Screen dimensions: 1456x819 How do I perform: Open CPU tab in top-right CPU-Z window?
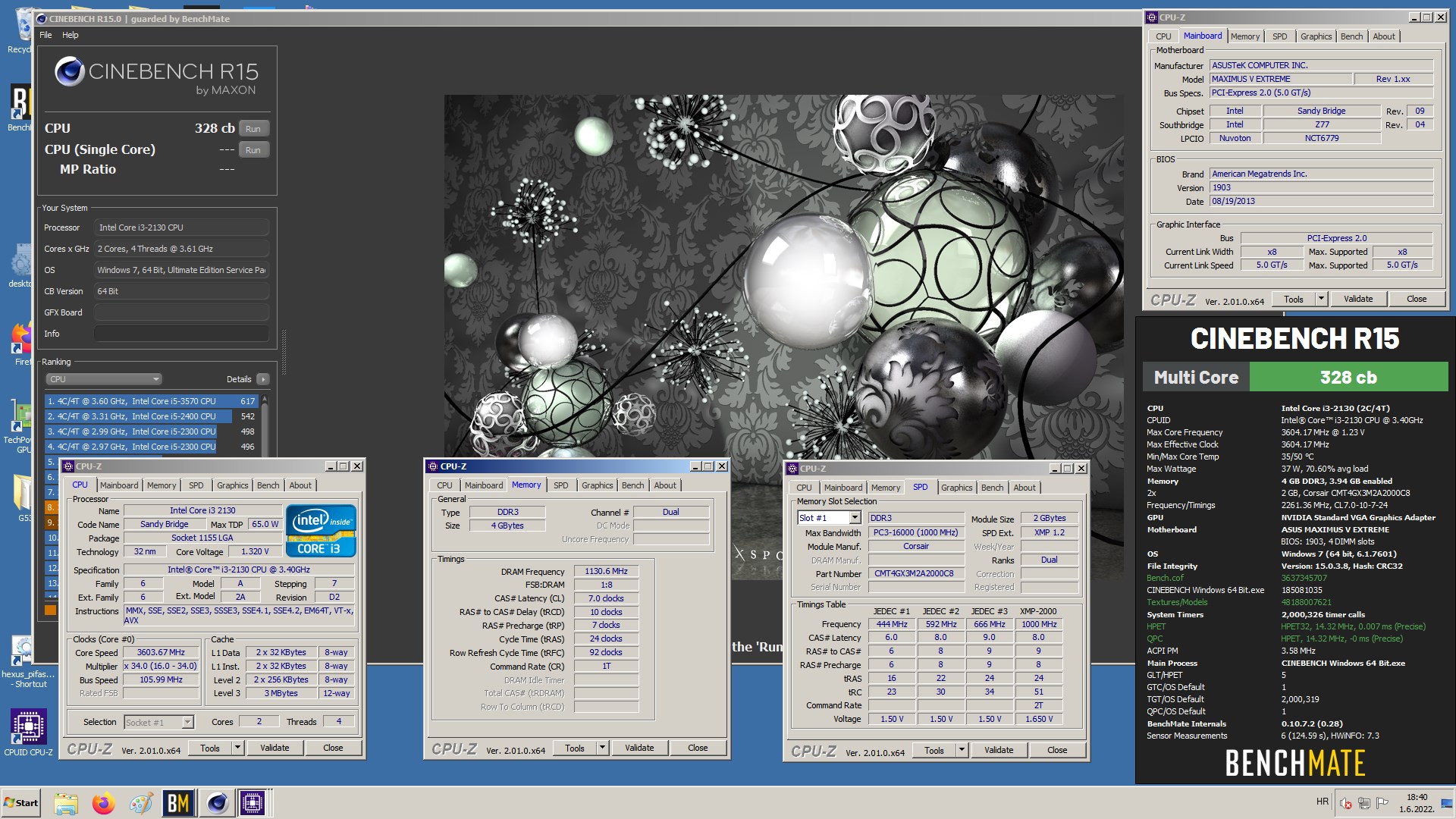click(x=1163, y=36)
